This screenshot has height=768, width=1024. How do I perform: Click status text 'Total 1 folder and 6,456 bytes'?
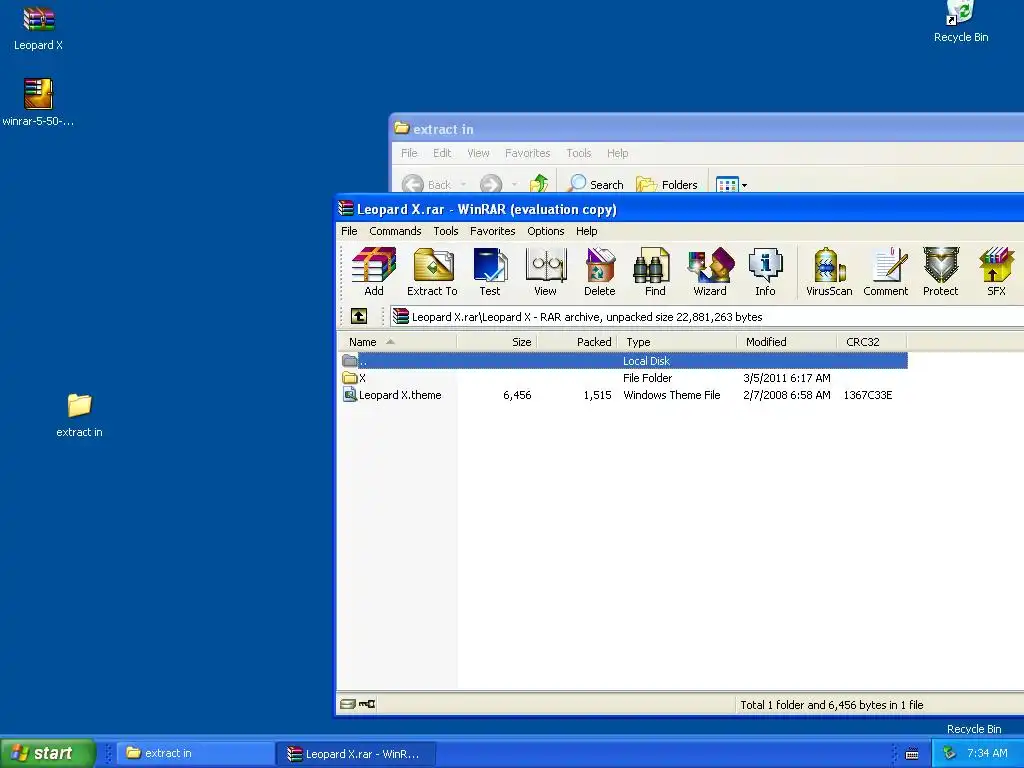[831, 705]
